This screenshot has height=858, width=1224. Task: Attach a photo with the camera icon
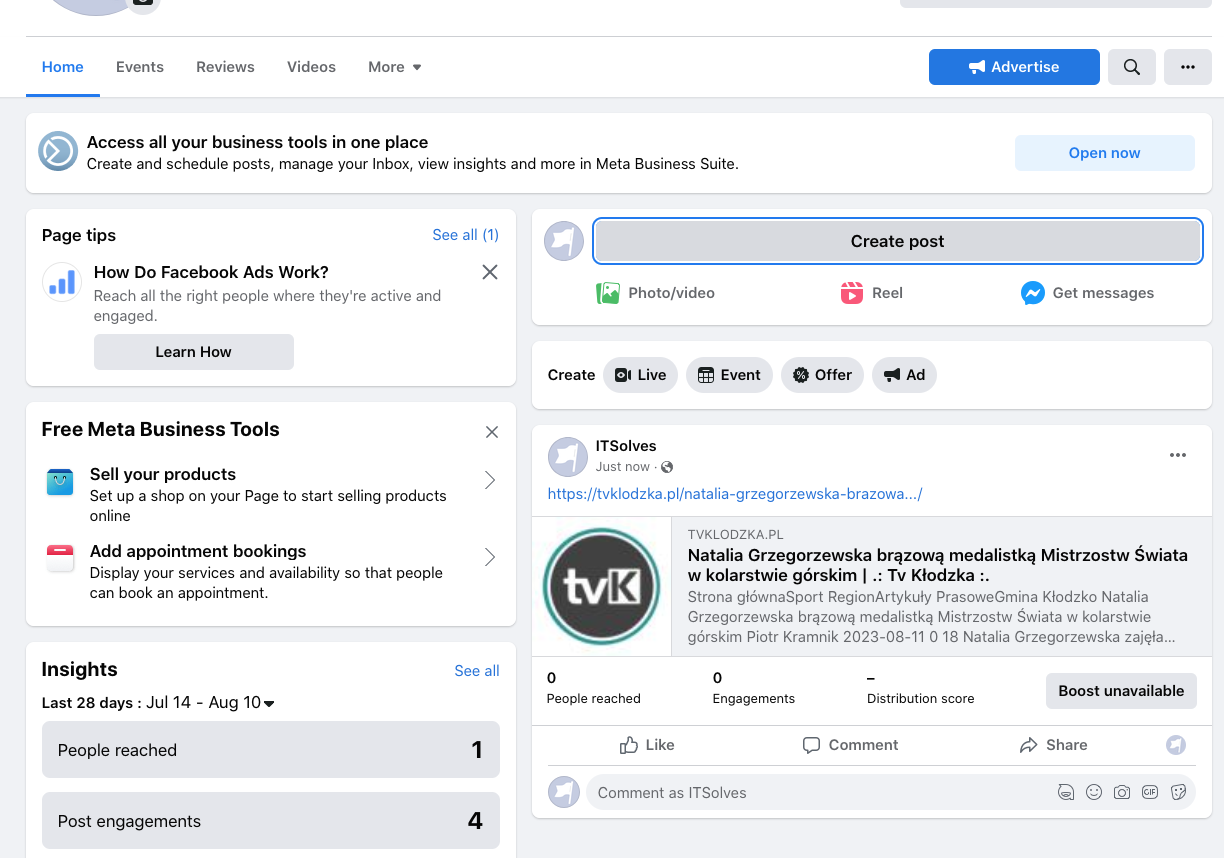tap(1122, 792)
